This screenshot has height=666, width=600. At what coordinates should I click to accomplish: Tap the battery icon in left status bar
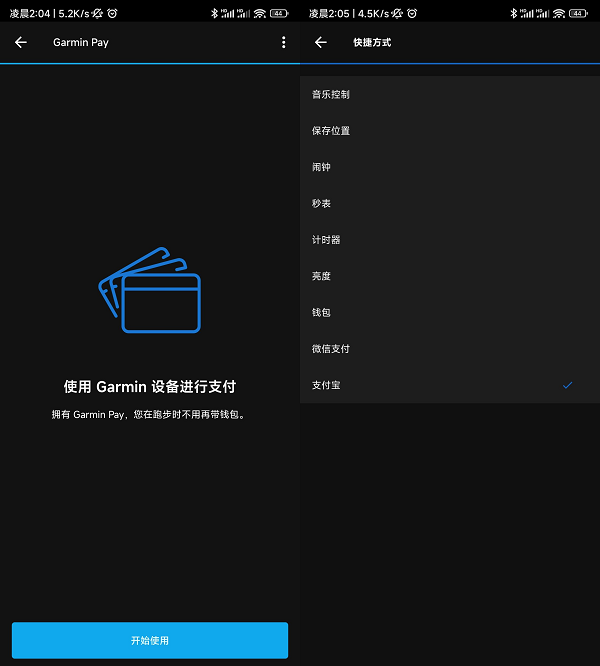279,14
